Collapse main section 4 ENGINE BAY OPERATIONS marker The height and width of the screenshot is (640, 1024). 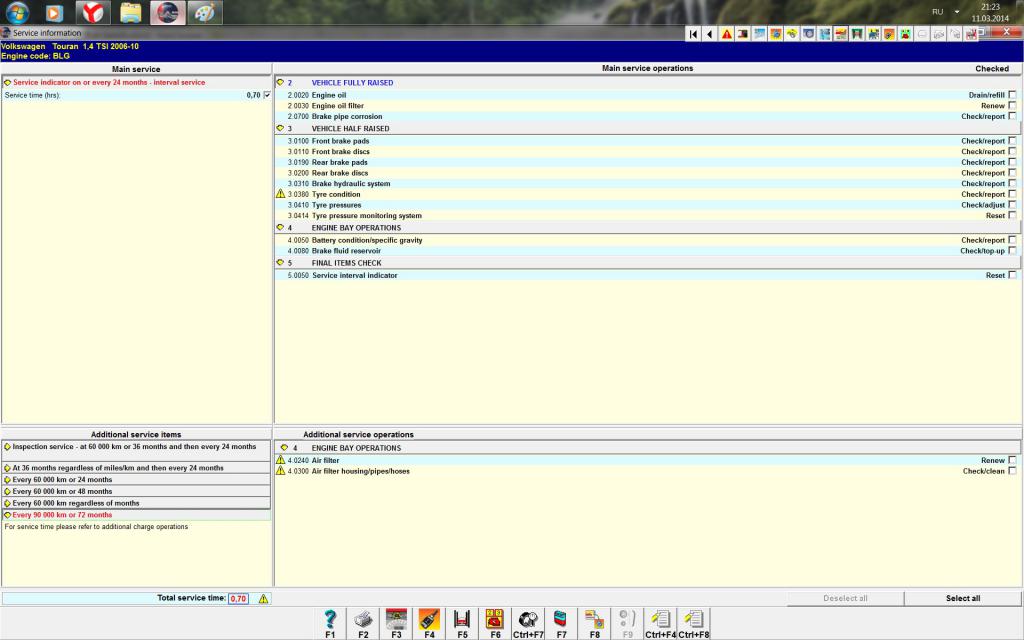280,227
